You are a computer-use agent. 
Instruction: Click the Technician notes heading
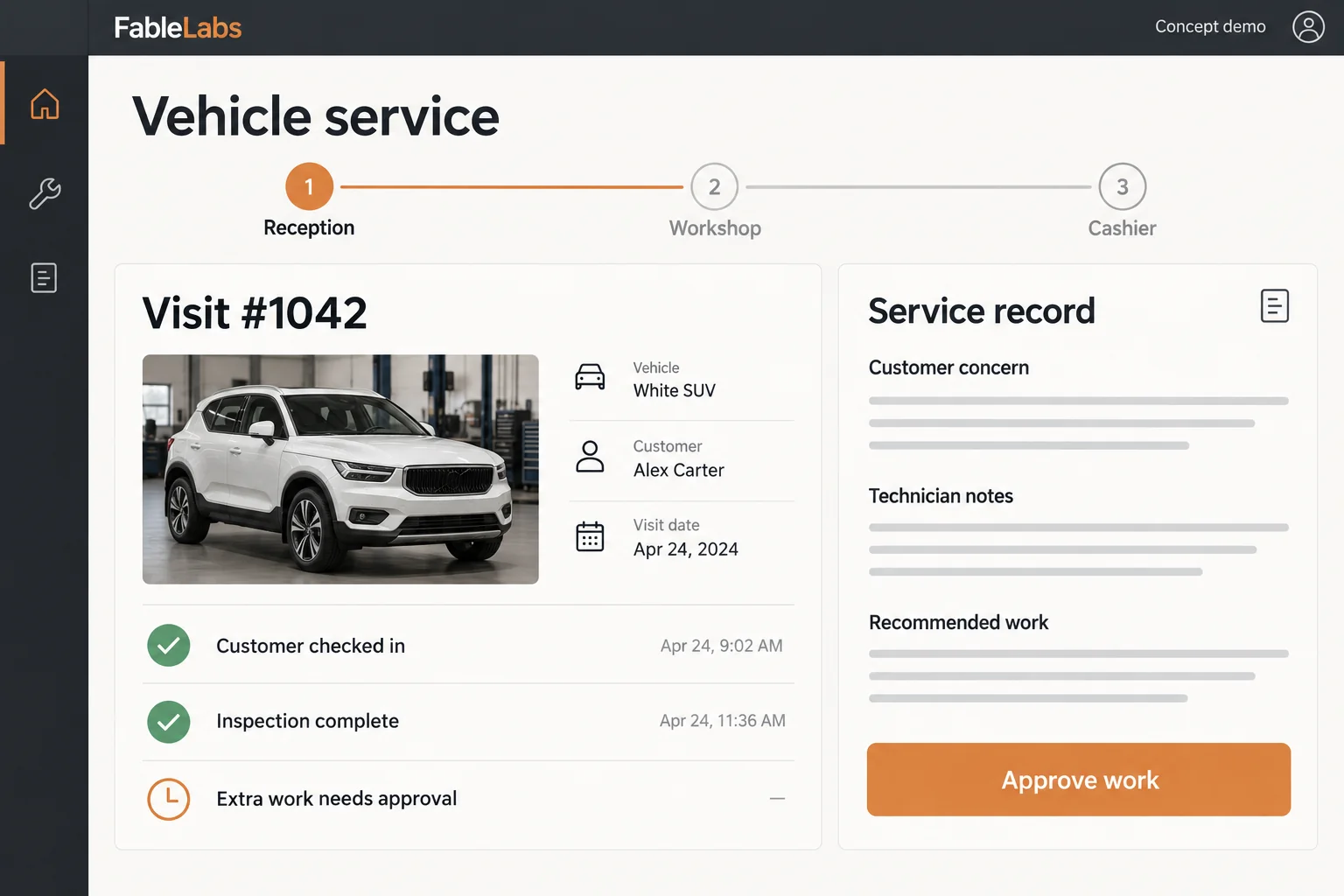[941, 496]
